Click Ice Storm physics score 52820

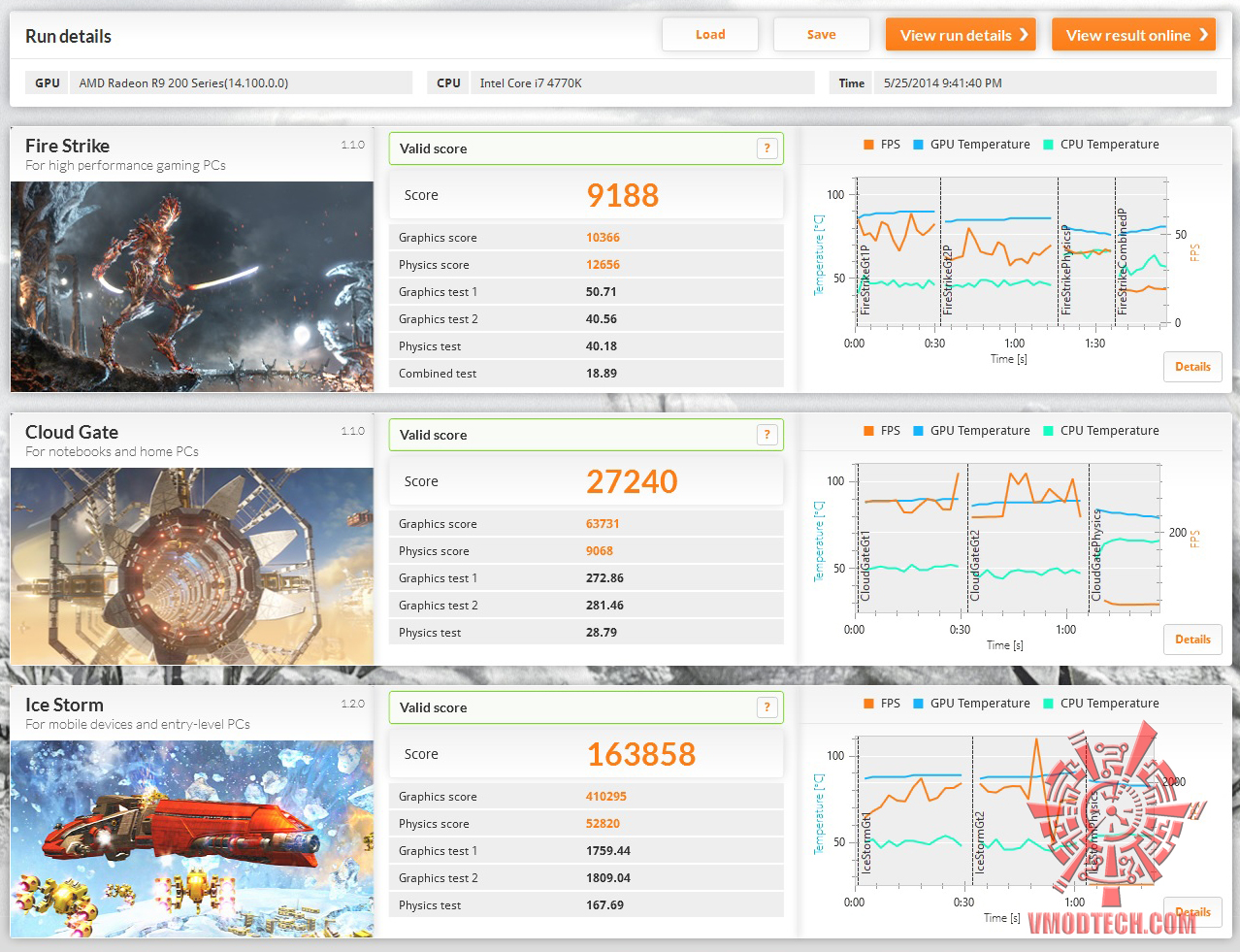tap(603, 824)
